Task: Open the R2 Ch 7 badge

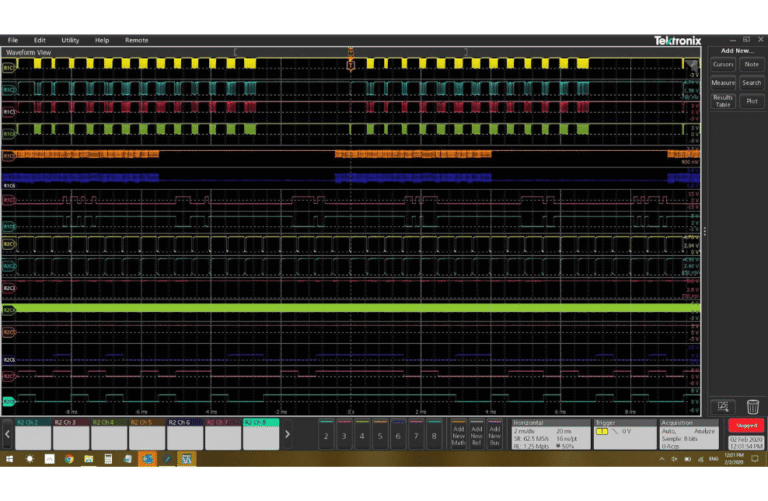Action: [x=223, y=434]
